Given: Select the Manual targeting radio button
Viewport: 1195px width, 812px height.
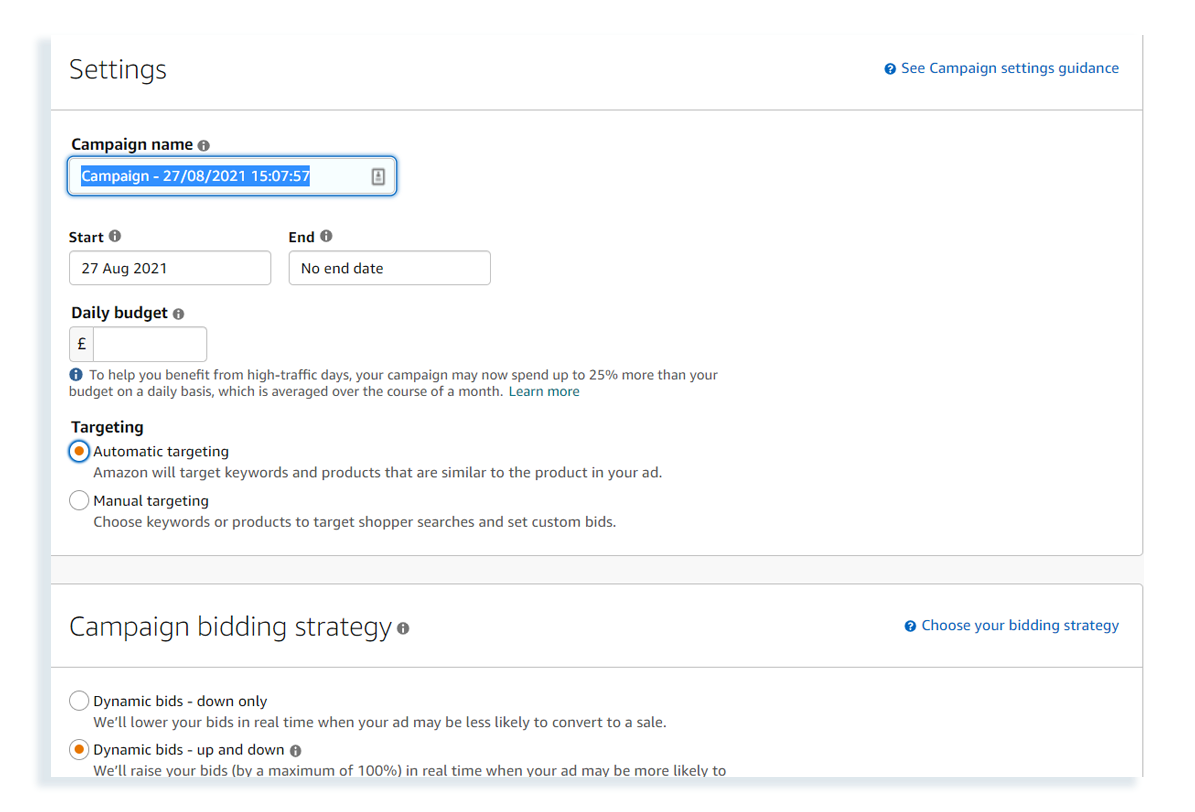Looking at the screenshot, I should [79, 501].
